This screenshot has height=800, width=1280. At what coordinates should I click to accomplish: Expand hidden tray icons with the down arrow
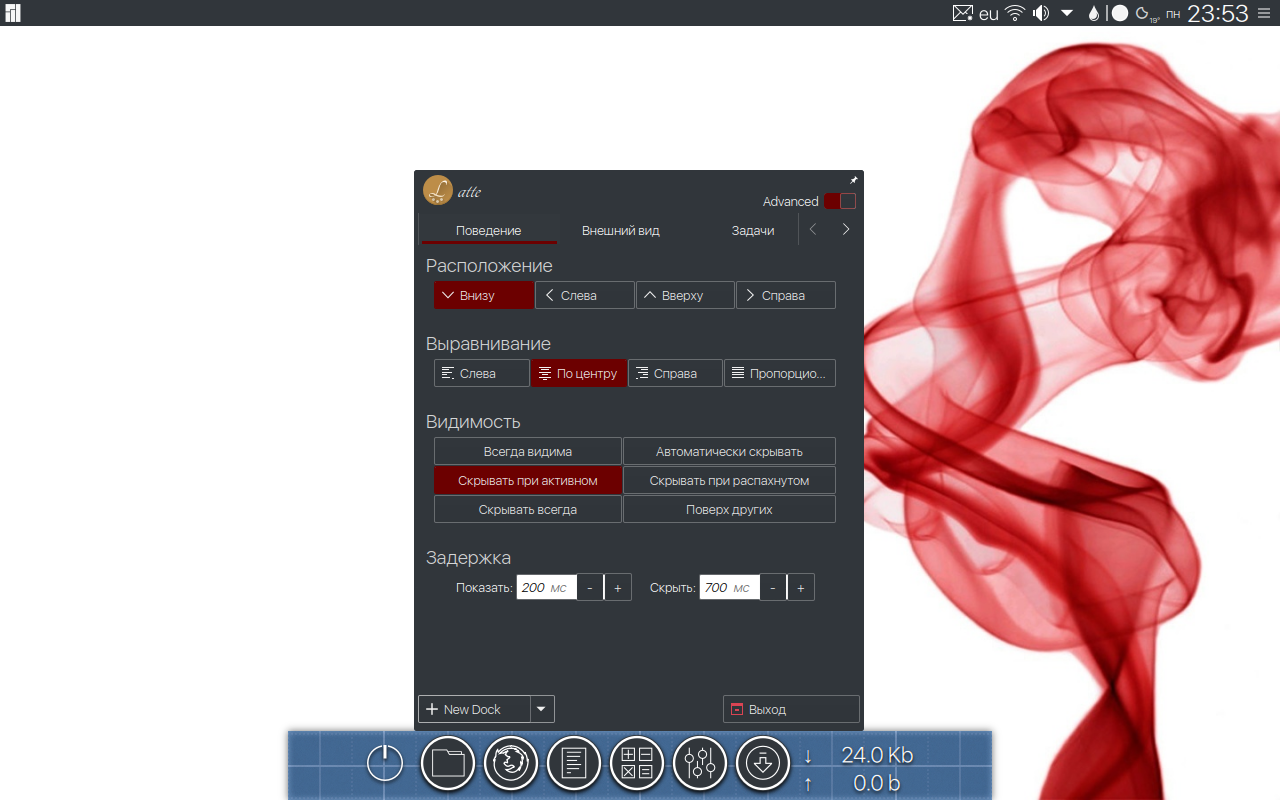click(x=1067, y=13)
